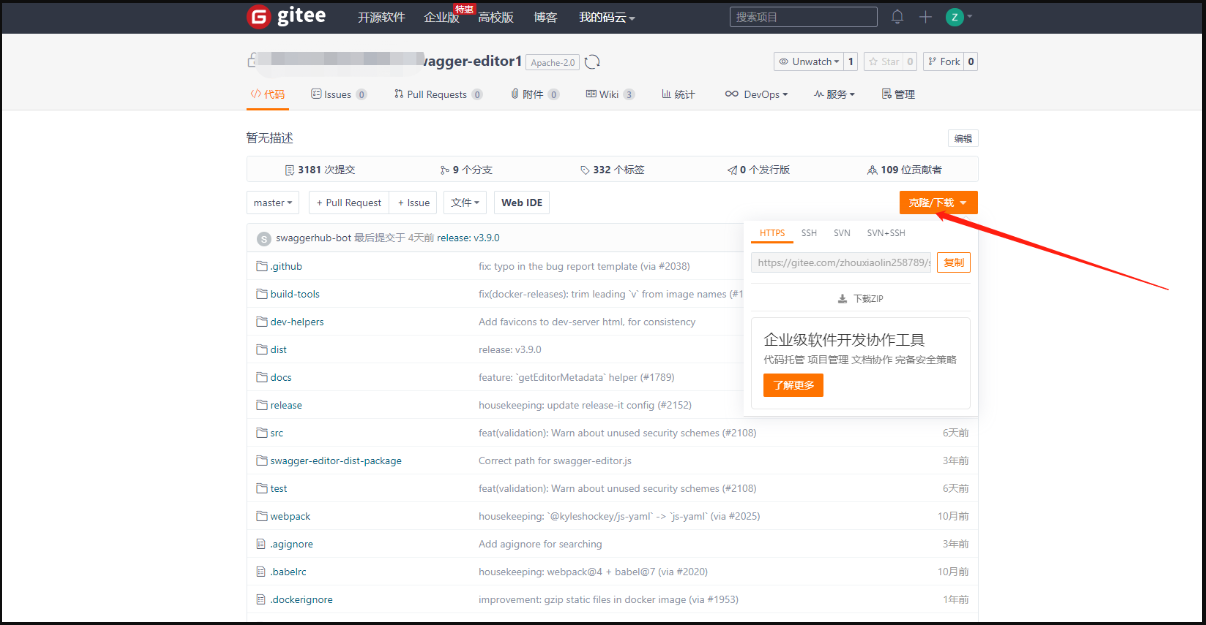This screenshot has width=1206, height=625.
Task: Open the .github folder icon
Action: 262,267
